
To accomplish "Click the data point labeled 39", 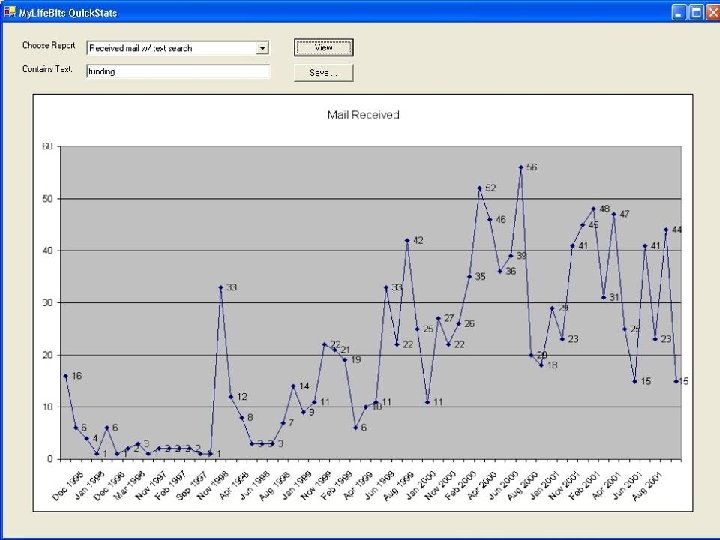I will 511,256.
